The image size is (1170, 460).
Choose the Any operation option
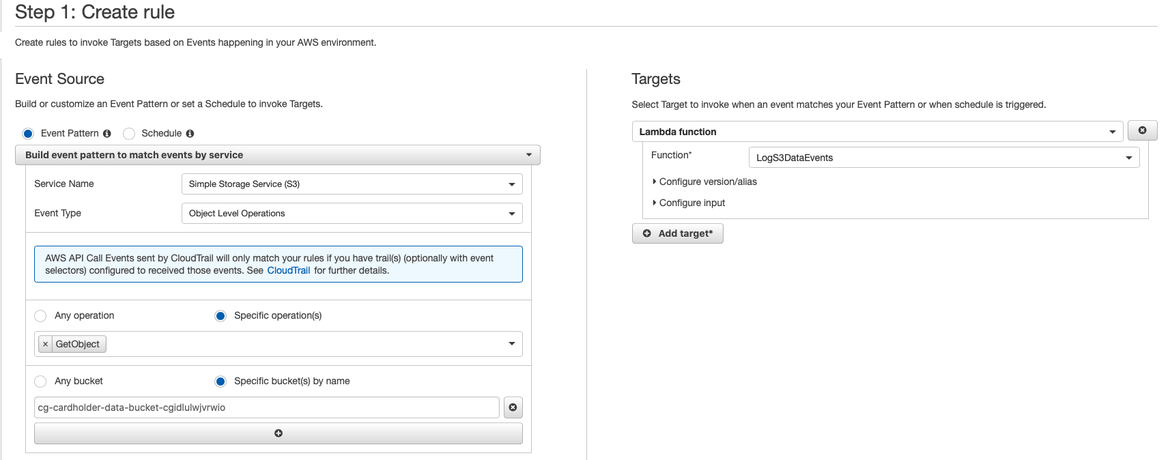(41, 316)
